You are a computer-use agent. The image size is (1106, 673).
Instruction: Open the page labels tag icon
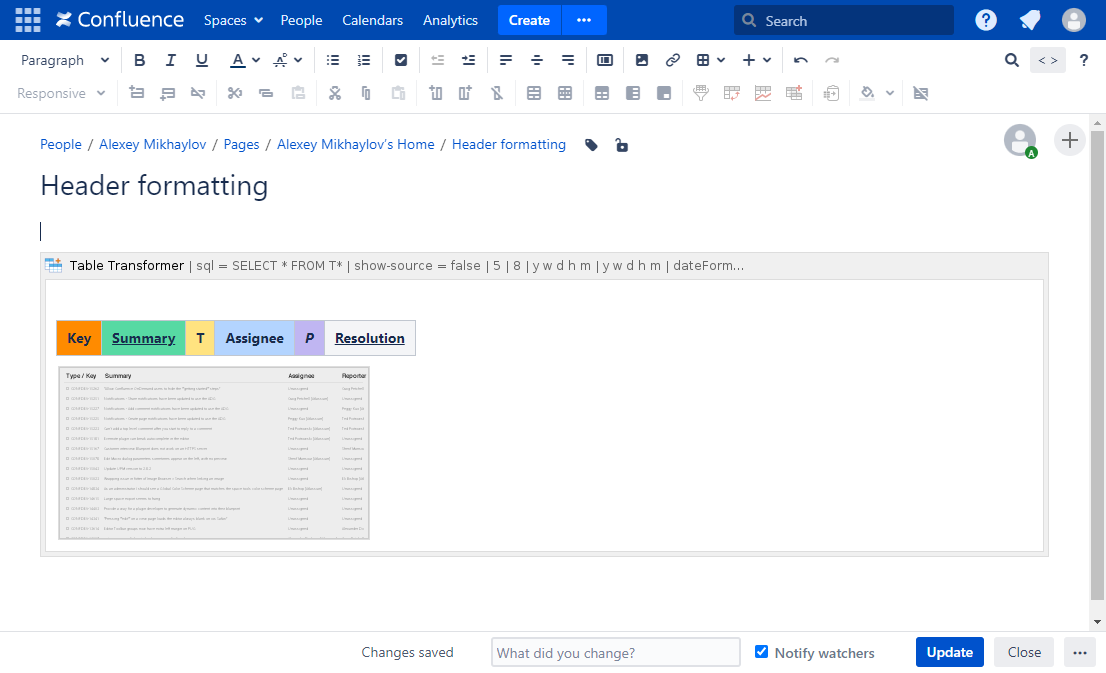(591, 145)
